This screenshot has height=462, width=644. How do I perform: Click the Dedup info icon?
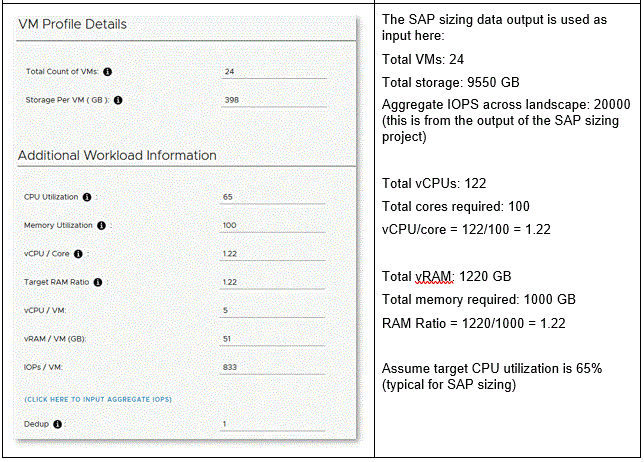(x=57, y=424)
